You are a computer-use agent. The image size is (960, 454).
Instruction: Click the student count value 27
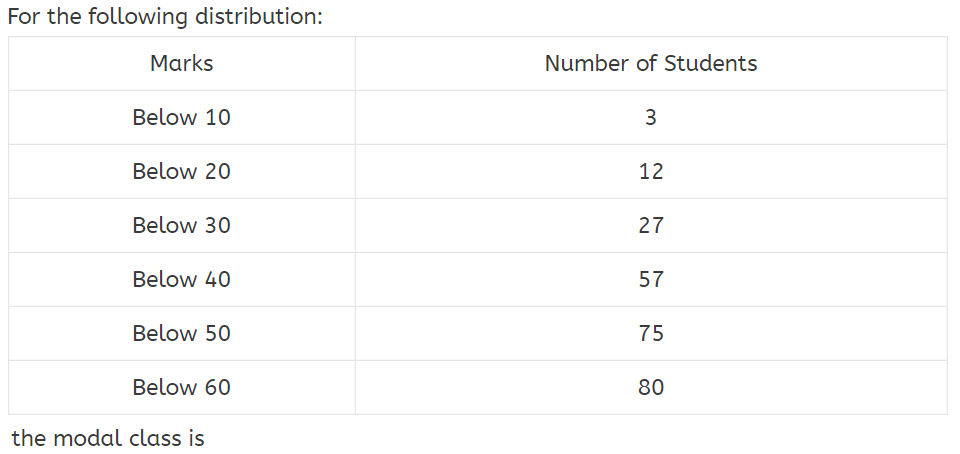tap(651, 226)
